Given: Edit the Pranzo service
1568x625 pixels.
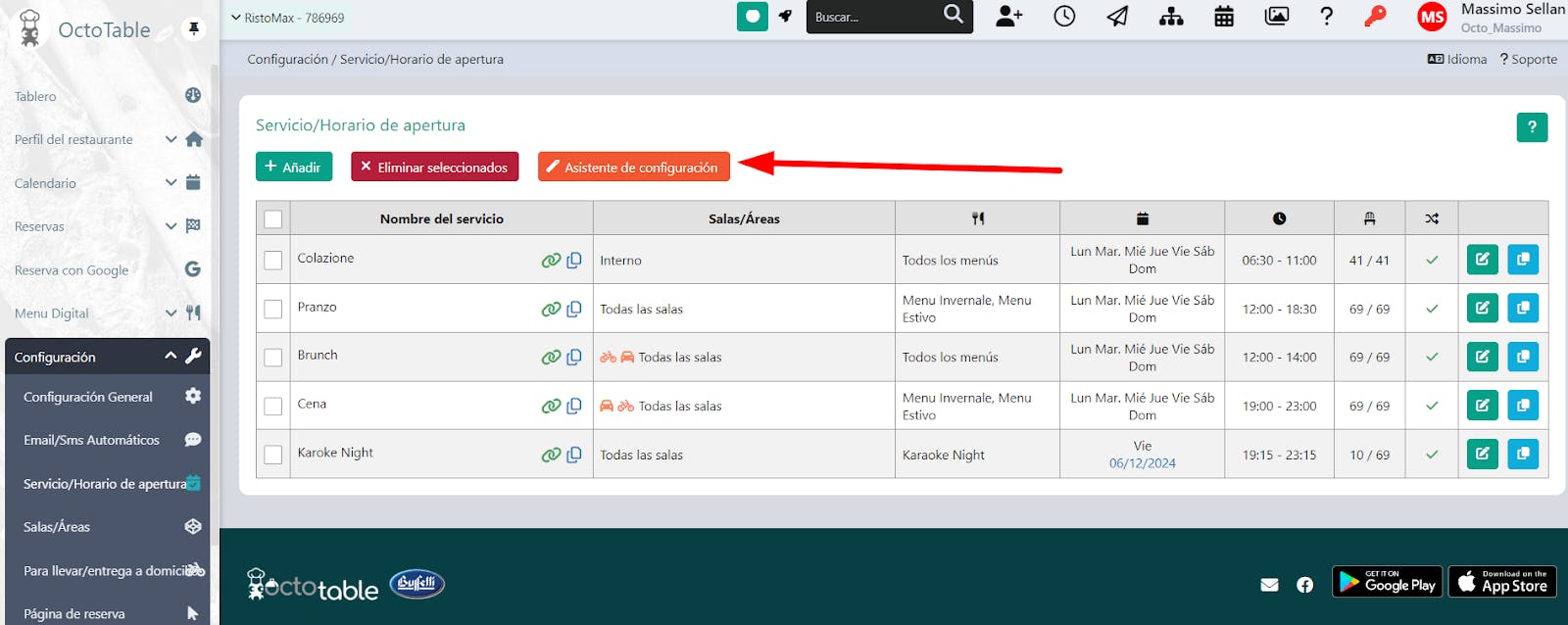Looking at the screenshot, I should (x=1483, y=308).
